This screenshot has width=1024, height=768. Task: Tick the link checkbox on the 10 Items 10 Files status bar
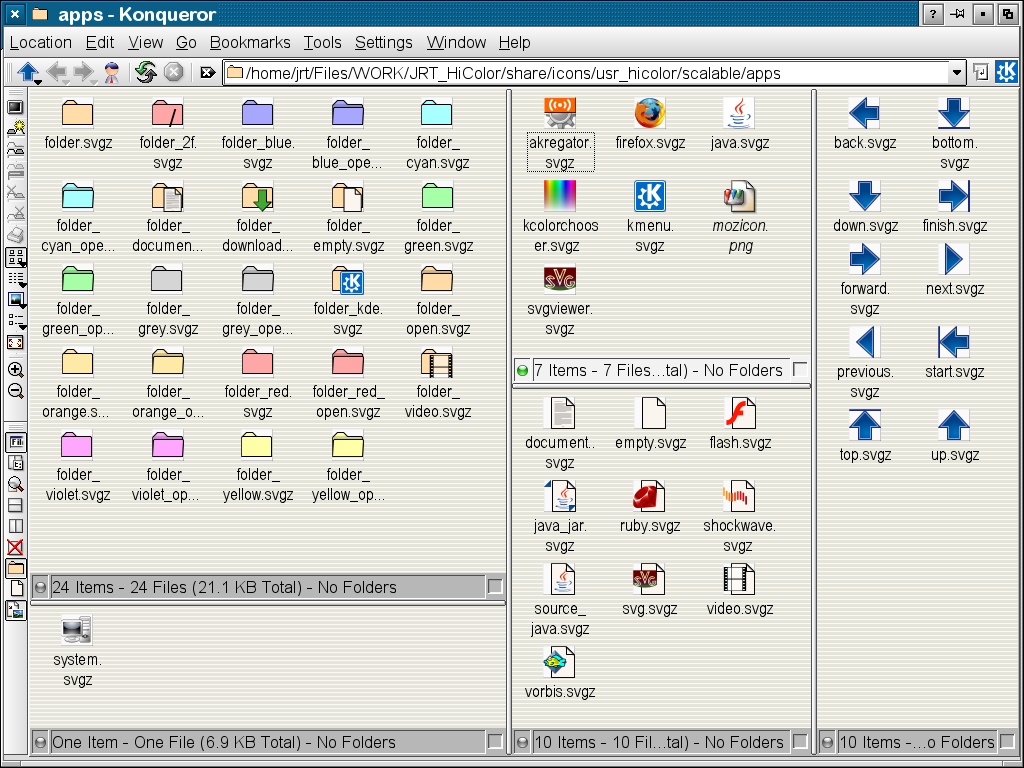[799, 742]
